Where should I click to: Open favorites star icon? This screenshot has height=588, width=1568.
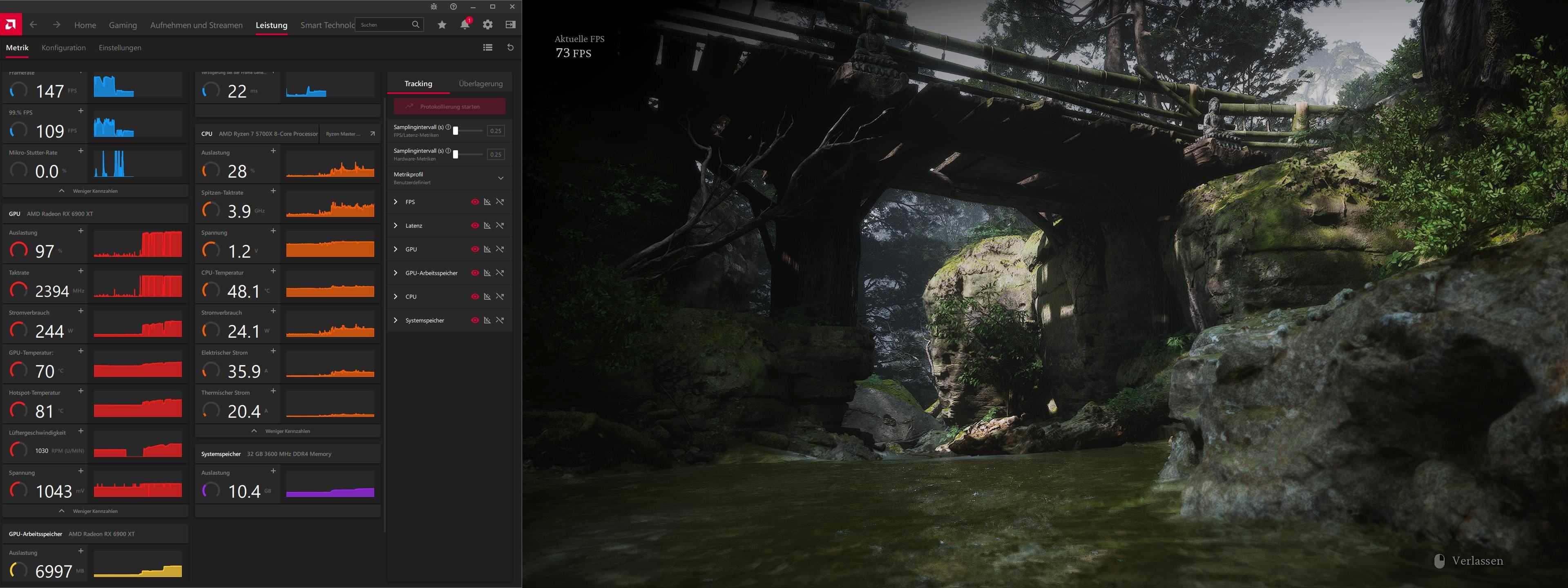pos(442,25)
